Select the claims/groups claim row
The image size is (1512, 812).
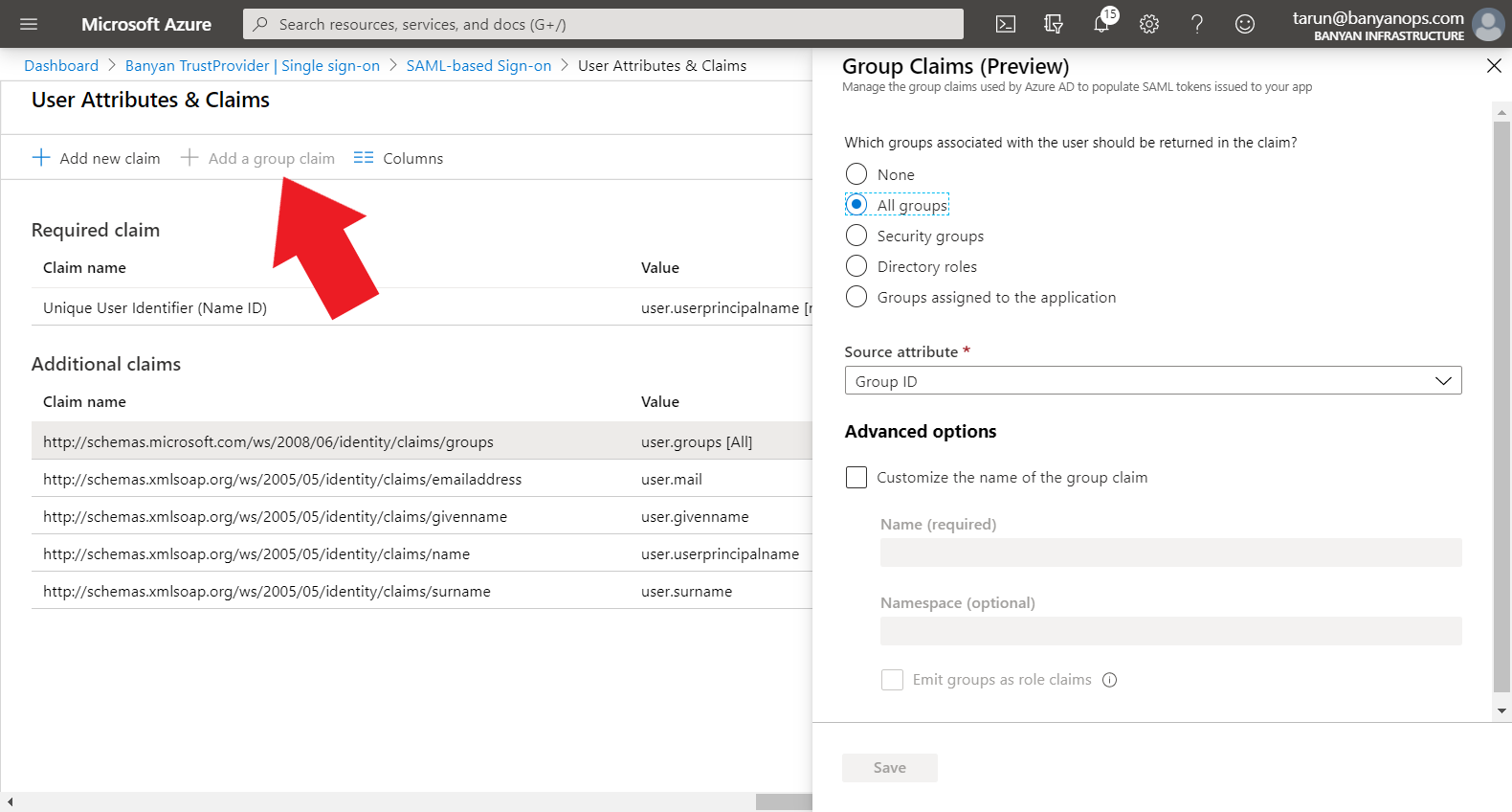click(x=421, y=441)
